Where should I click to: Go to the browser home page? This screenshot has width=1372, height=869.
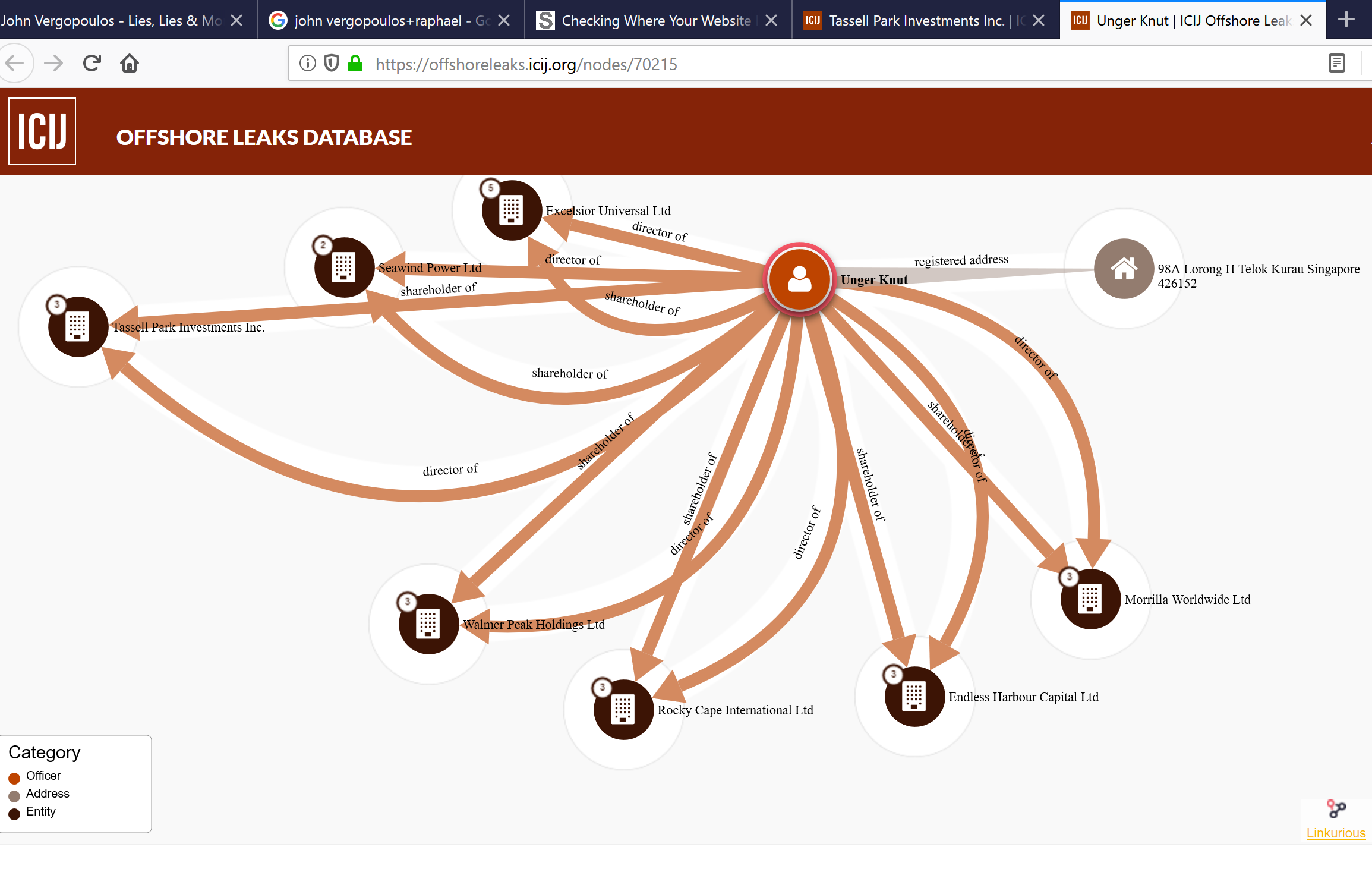130,63
